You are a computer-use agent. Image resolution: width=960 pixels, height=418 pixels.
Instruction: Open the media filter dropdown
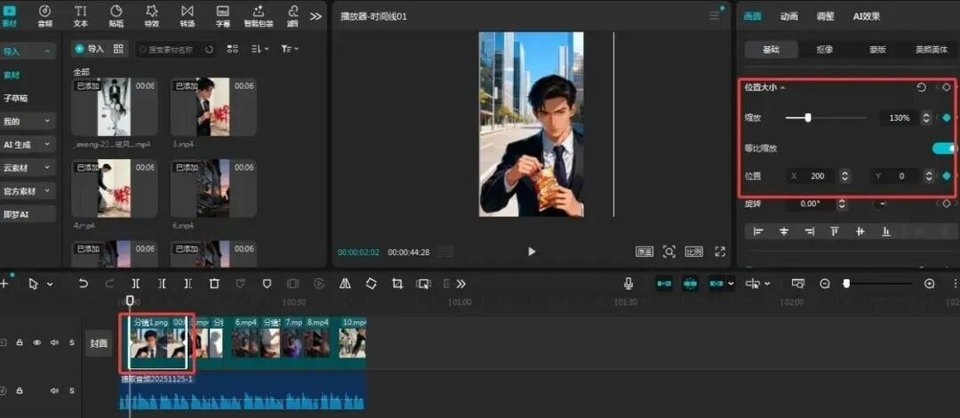coord(290,49)
